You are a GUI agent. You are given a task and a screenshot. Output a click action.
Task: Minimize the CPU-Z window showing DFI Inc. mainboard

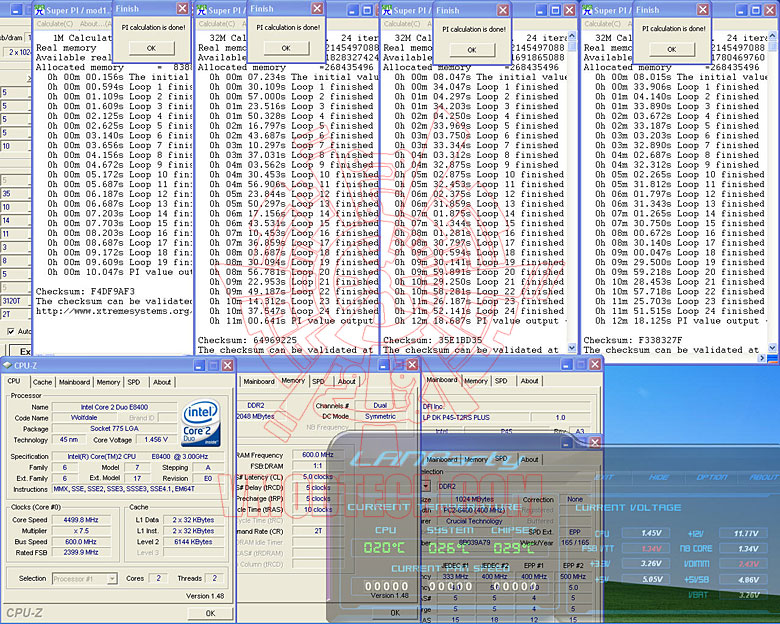coord(567,365)
